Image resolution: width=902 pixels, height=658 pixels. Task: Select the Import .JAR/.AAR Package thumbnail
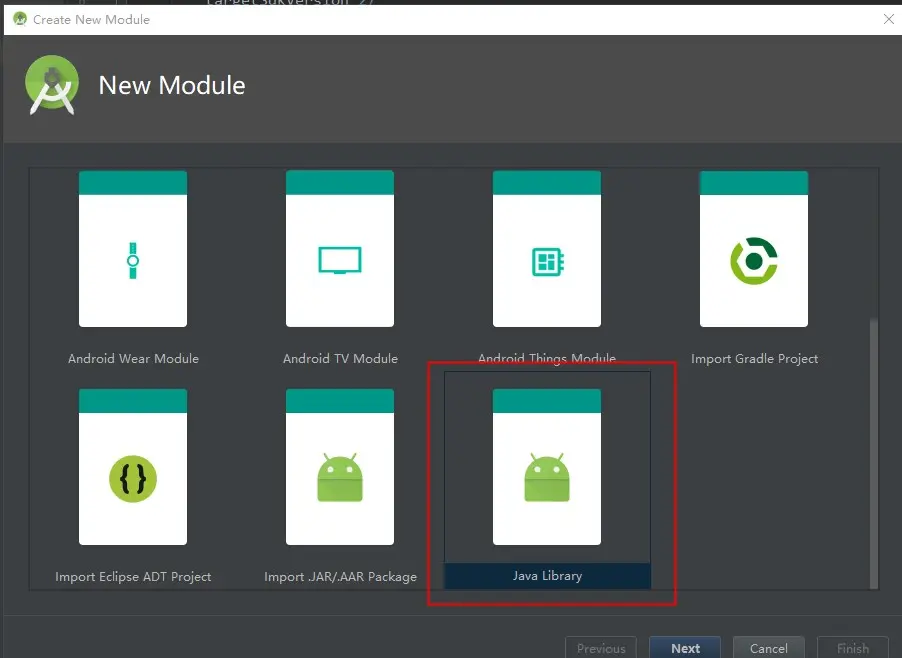click(340, 466)
